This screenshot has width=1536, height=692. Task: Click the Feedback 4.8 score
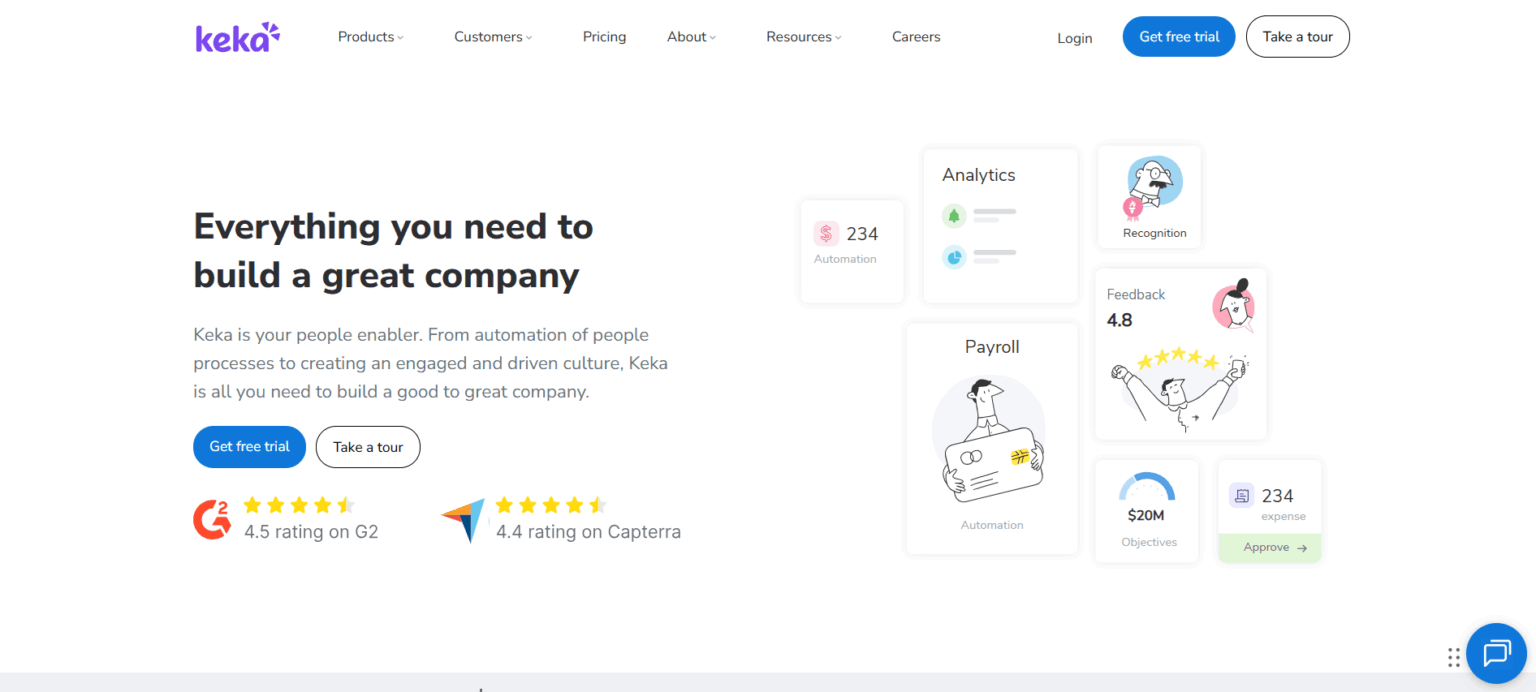coord(1120,321)
